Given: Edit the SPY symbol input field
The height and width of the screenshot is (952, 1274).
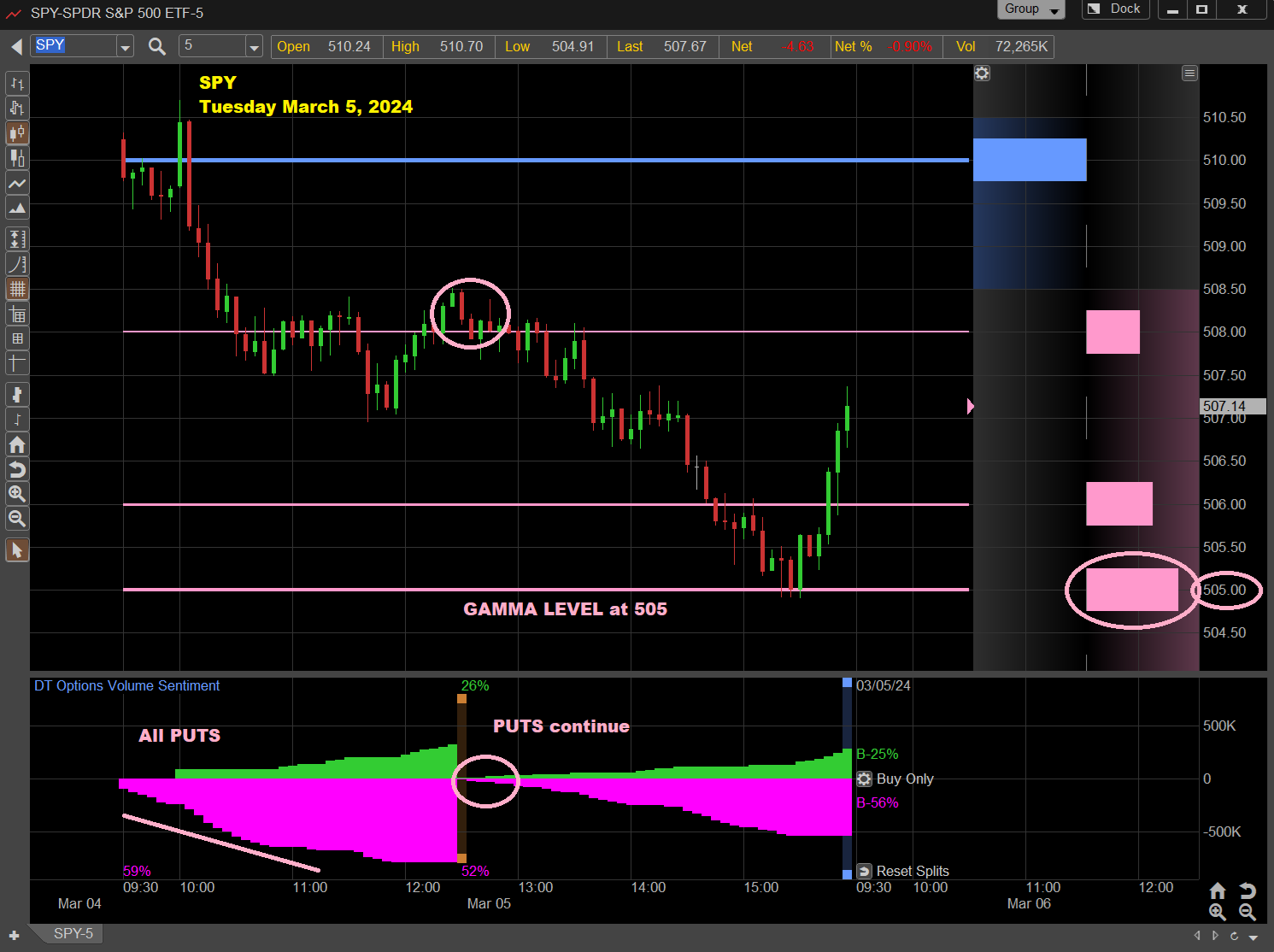Looking at the screenshot, I should (x=74, y=46).
